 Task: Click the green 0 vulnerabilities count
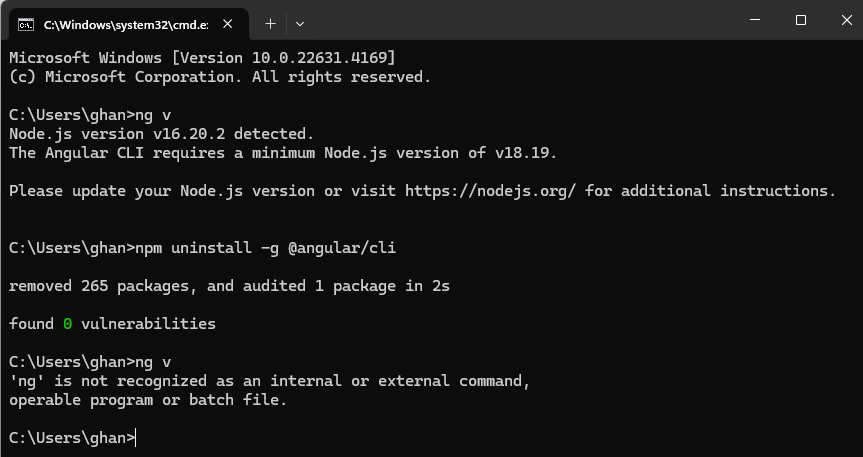[x=67, y=324]
